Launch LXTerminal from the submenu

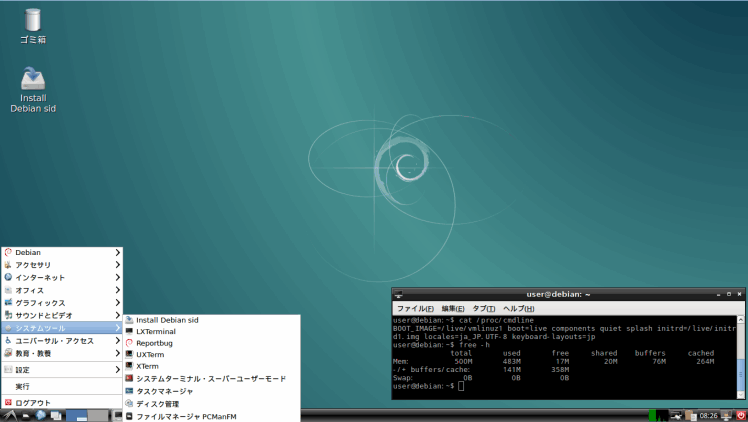click(x=212, y=331)
